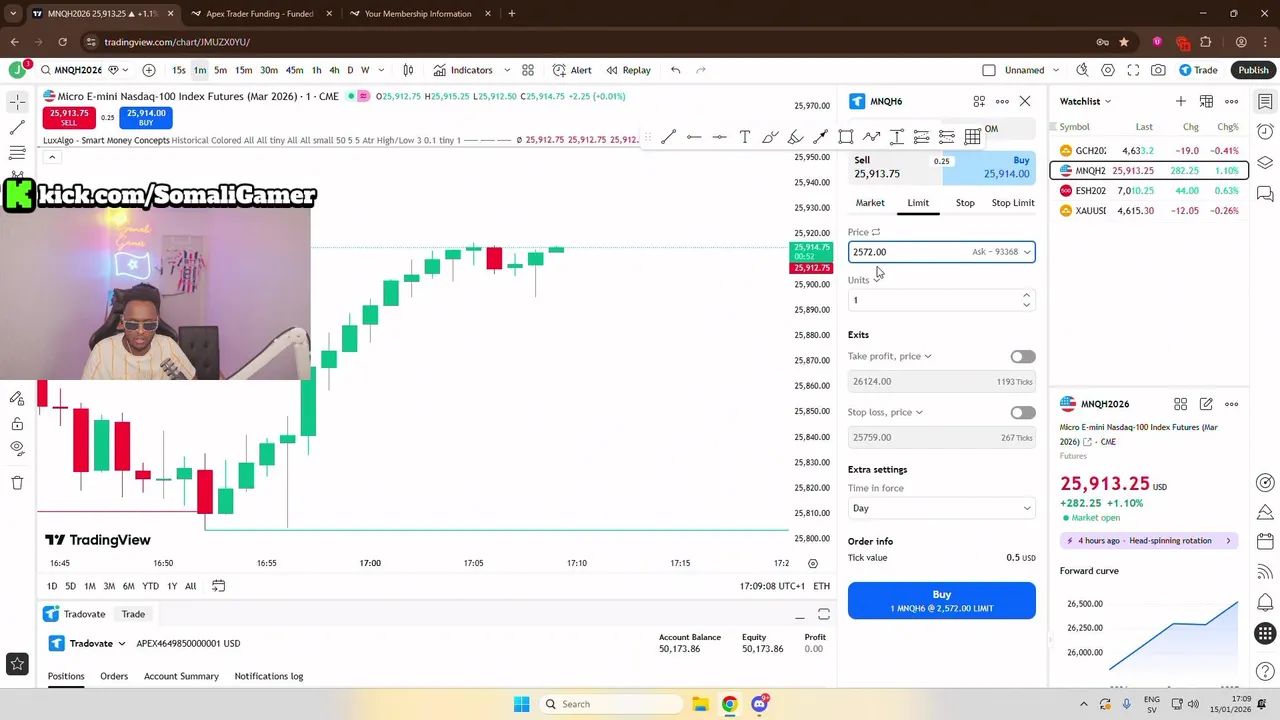Switch to Market order tab
1280x720 pixels.
870,203
